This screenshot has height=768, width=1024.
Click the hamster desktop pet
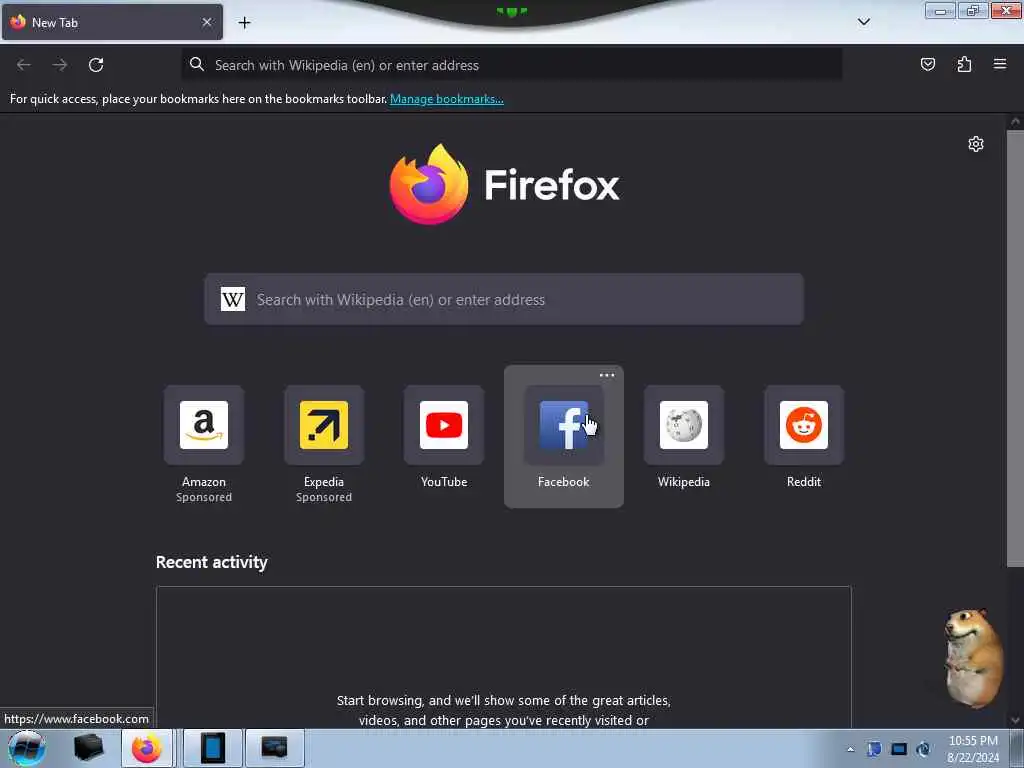pos(973,658)
